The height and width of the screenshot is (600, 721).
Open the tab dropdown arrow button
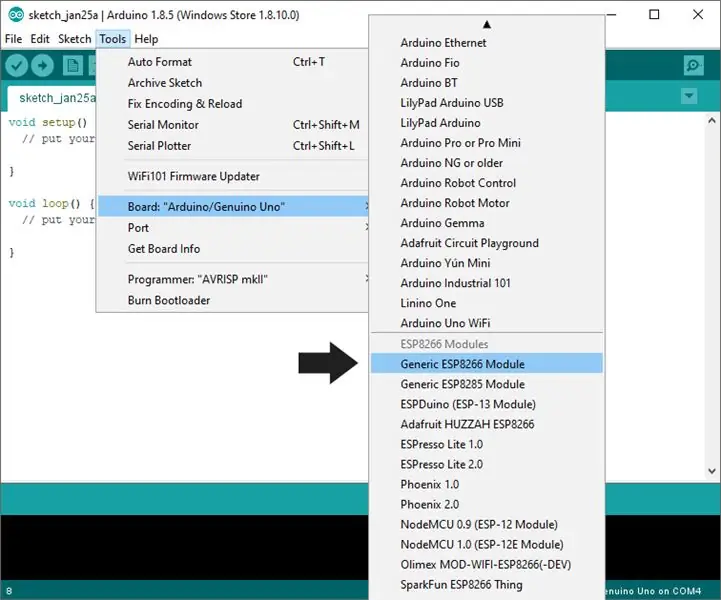point(689,96)
